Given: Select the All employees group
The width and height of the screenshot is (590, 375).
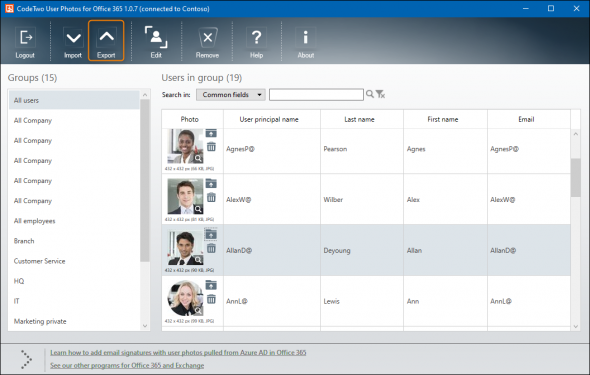Looking at the screenshot, I should [74, 221].
